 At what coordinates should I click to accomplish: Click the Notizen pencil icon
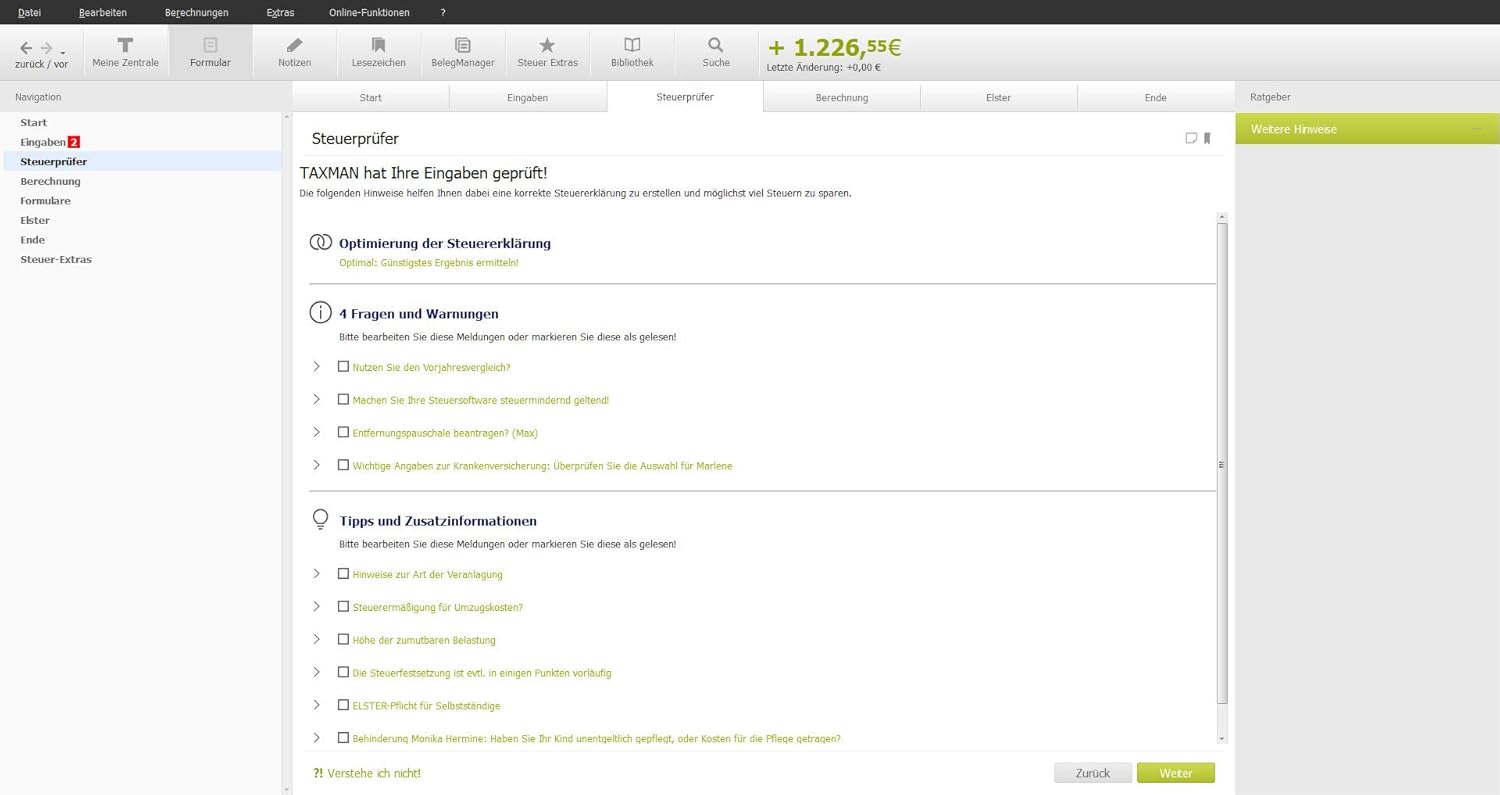coord(294,46)
